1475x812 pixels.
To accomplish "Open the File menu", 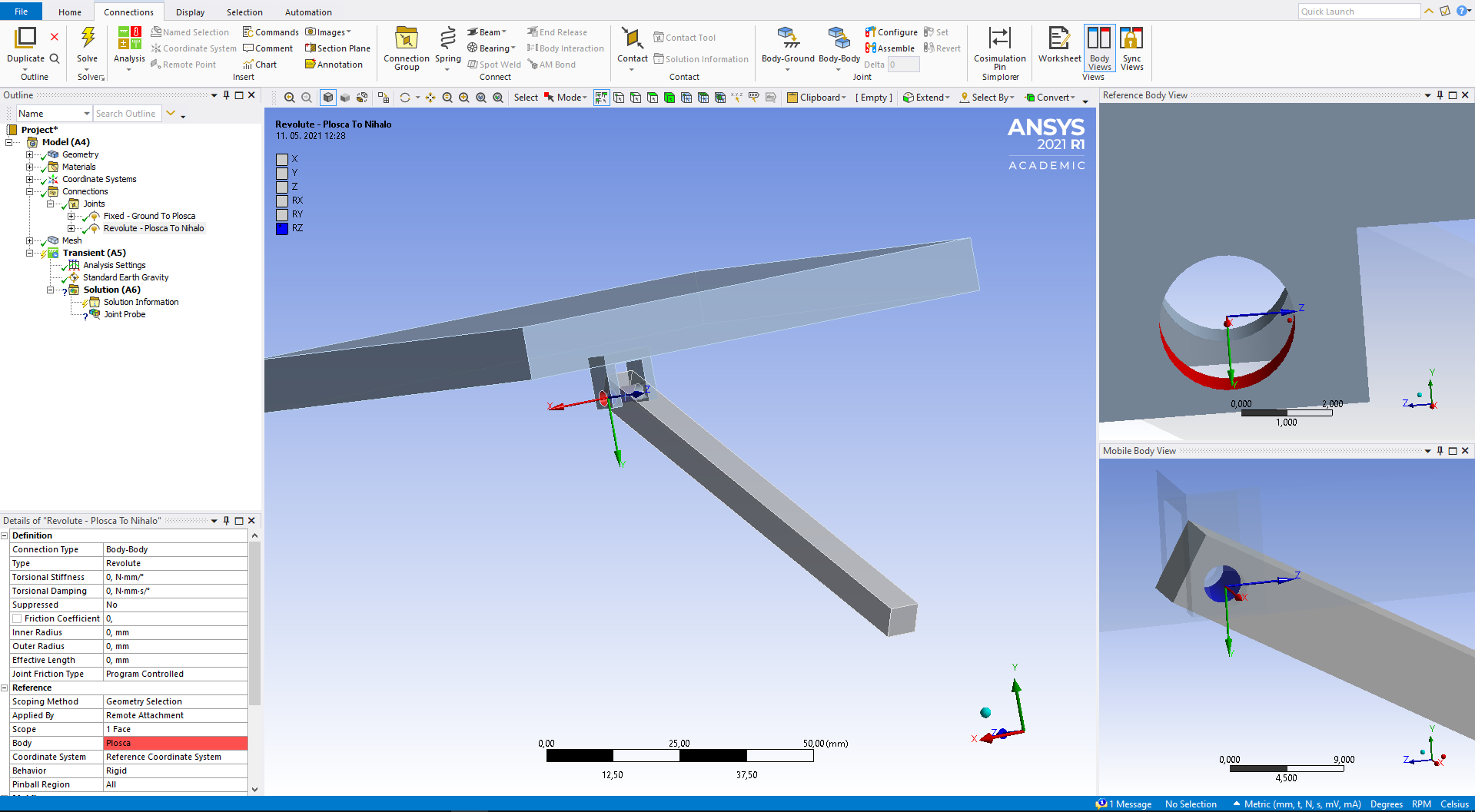I will (x=22, y=12).
